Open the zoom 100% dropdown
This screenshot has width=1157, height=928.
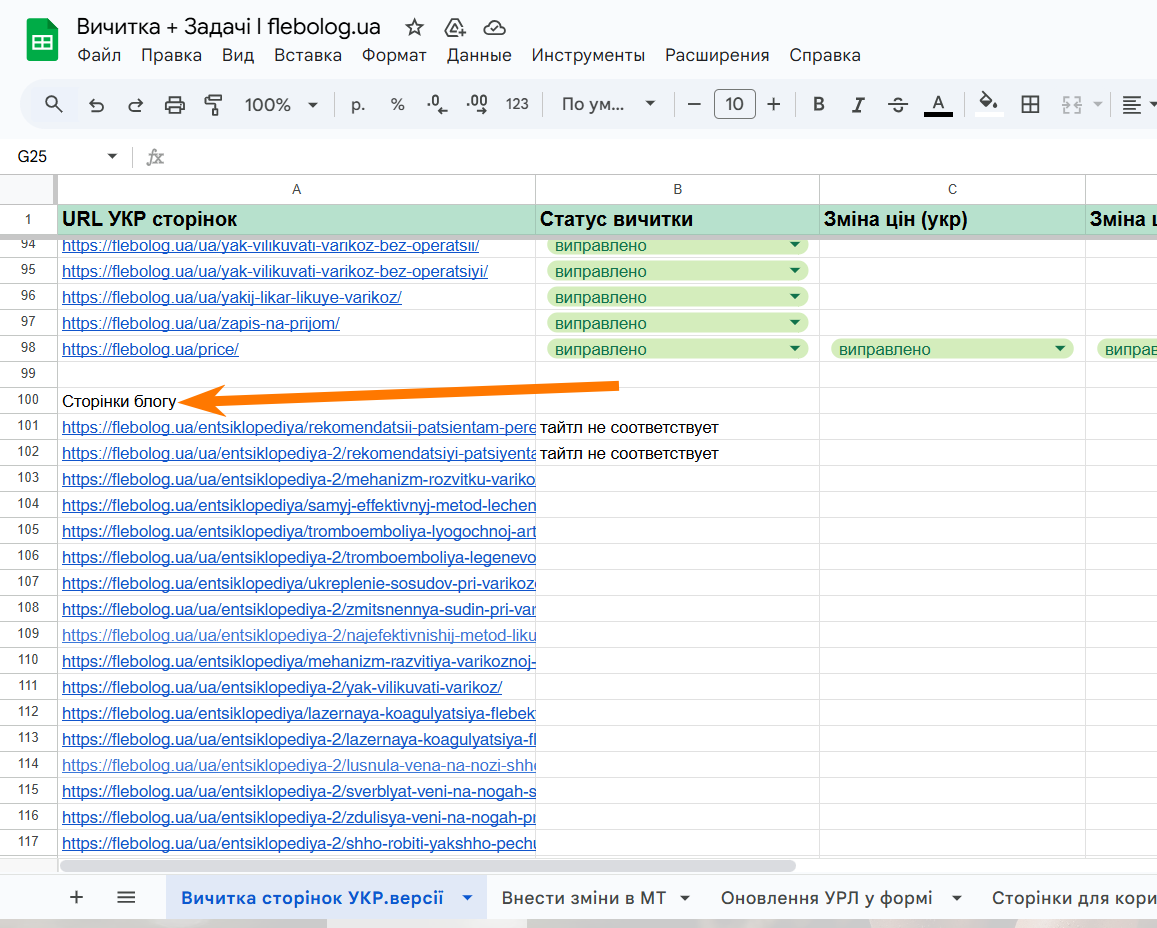[x=281, y=105]
